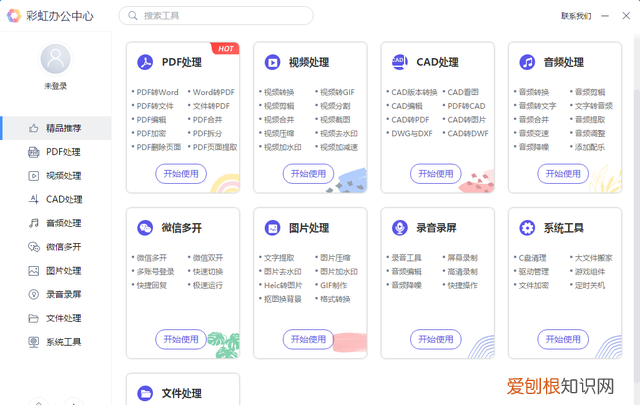
Task: Choose 屏幕录制 entry
Action: 462,258
